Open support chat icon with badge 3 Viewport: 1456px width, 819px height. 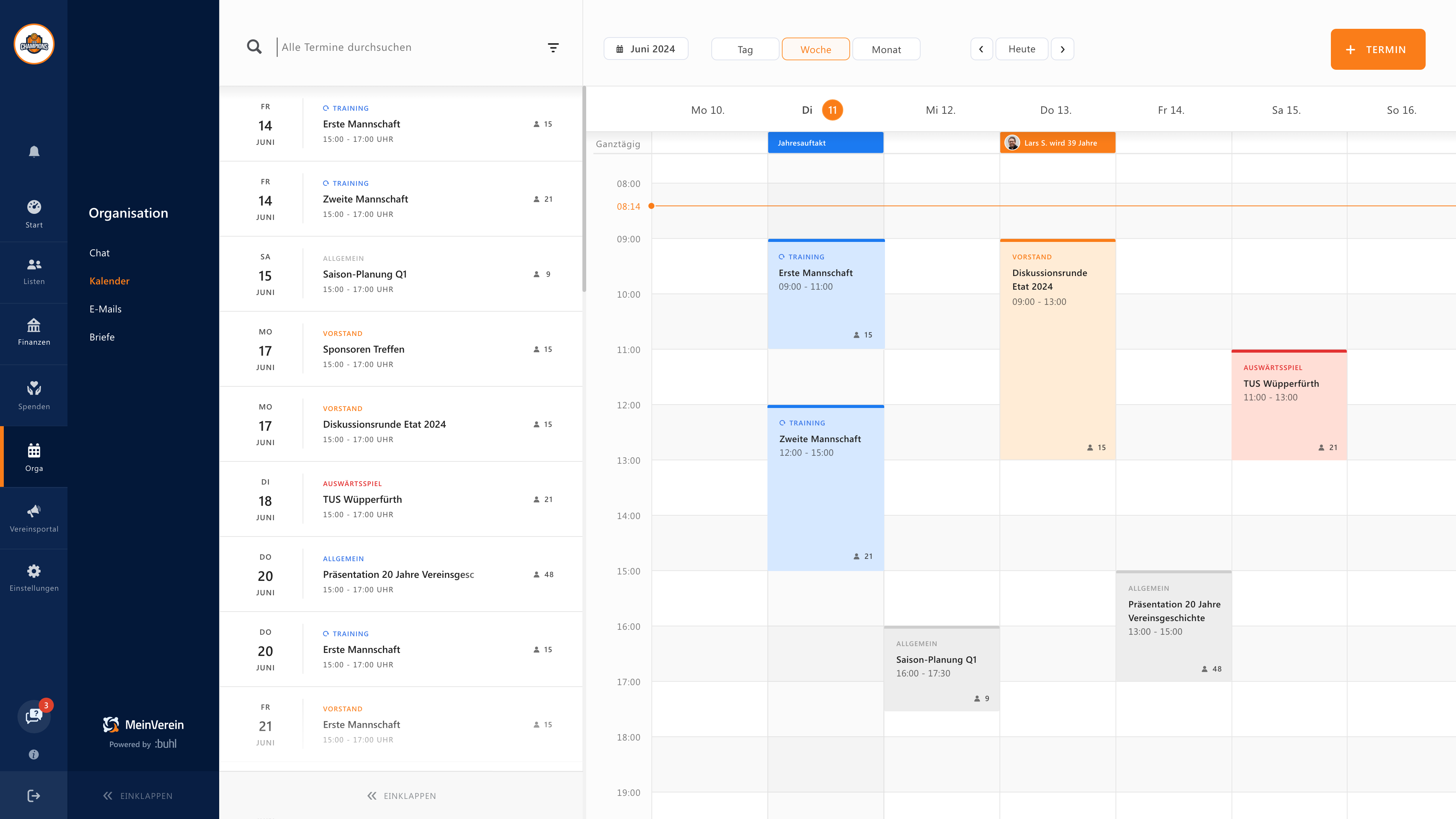pos(34,716)
